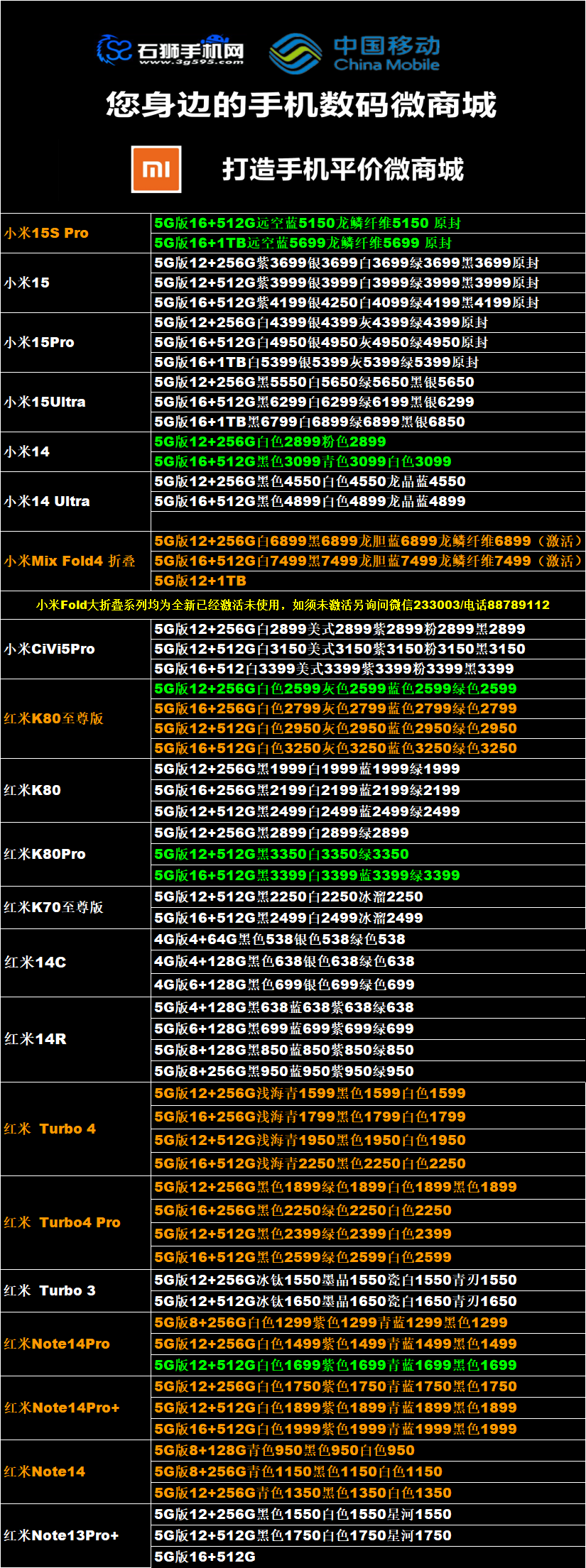Viewport: 586px width, 1568px height.
Task: Select the 小米15Pro 16+1TB 白5399 row
Action: [369, 362]
